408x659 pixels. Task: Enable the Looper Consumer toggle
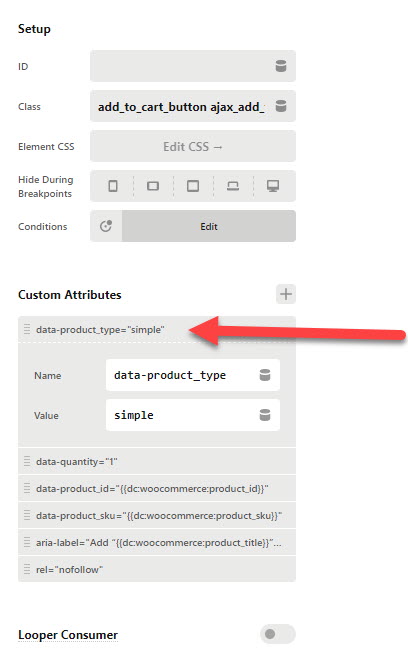[x=278, y=634]
